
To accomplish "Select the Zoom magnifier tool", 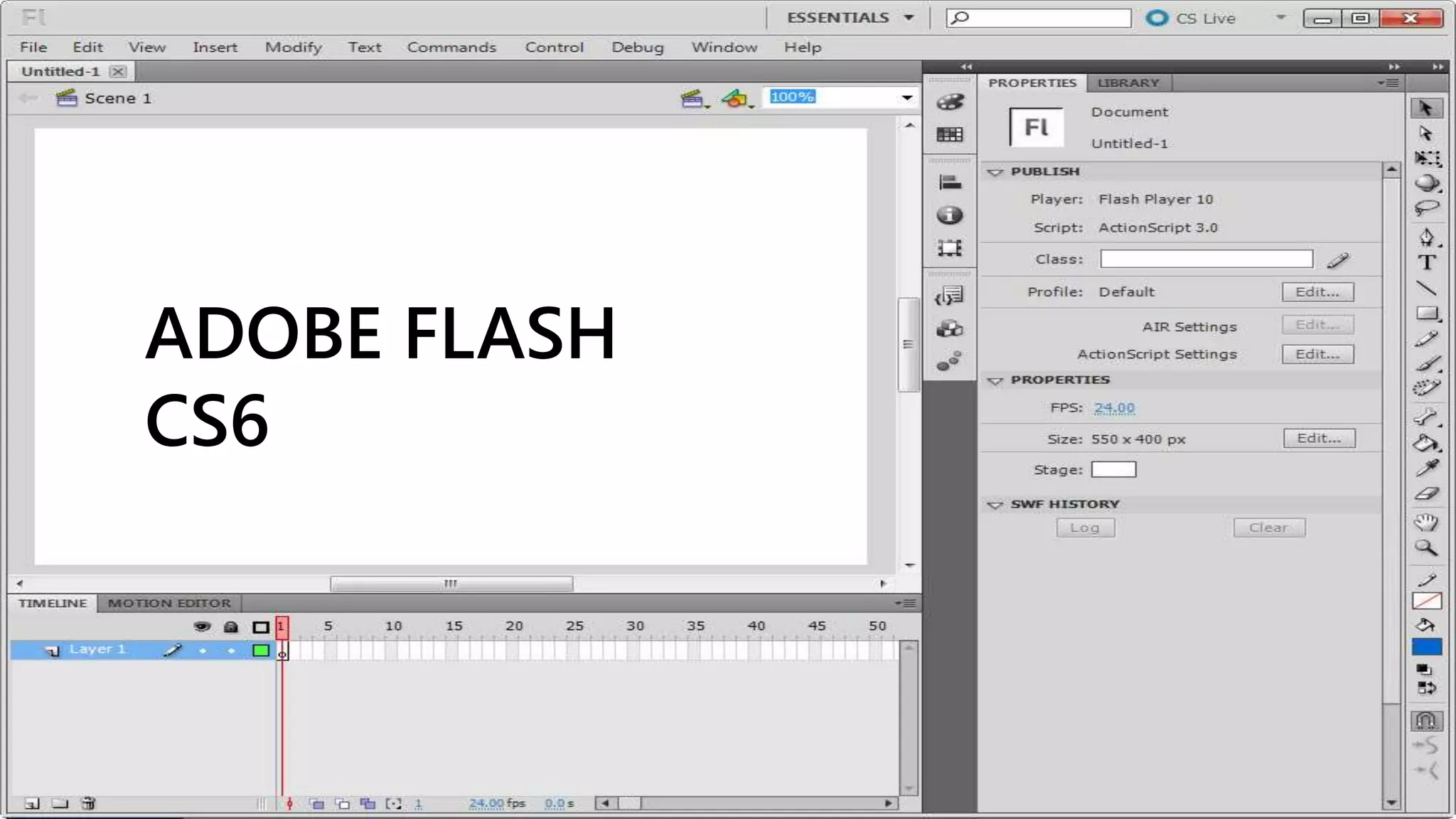I will pos(1426,548).
